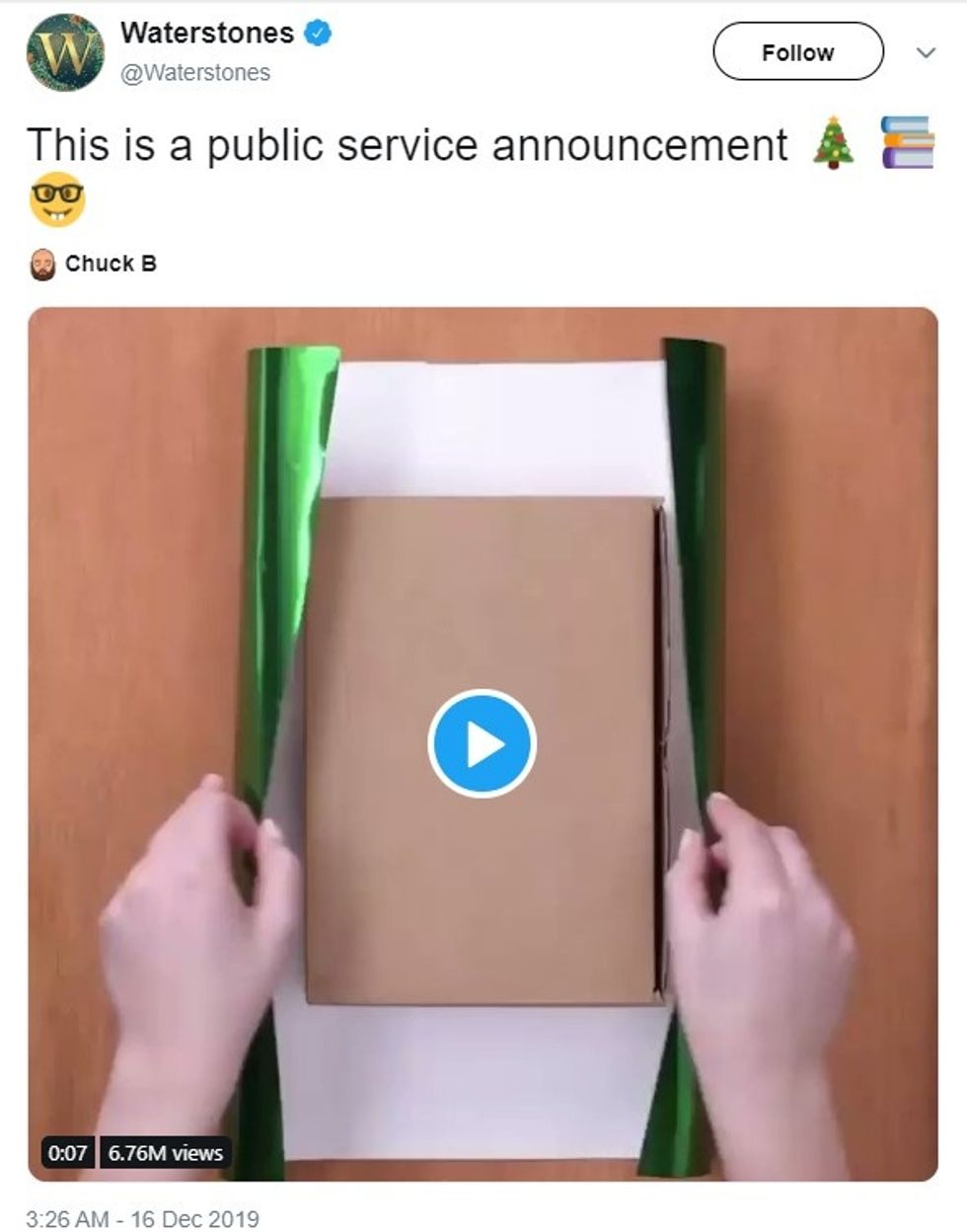Open the Waterstones display name link

(207, 33)
